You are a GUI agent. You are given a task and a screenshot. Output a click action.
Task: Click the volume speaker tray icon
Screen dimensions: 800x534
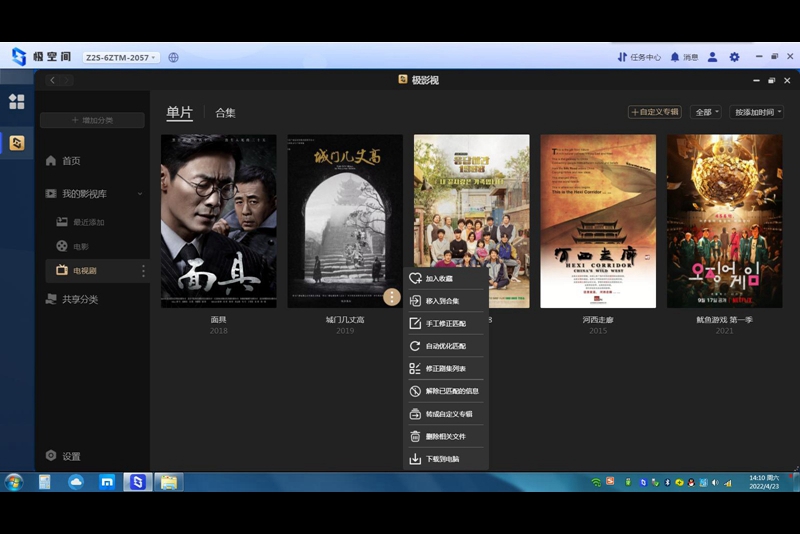tap(715, 482)
